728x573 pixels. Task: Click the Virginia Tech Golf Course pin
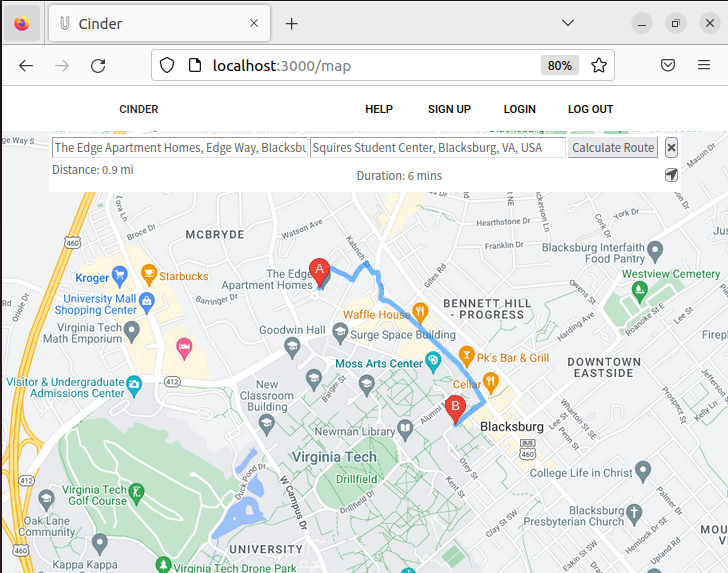[136, 493]
